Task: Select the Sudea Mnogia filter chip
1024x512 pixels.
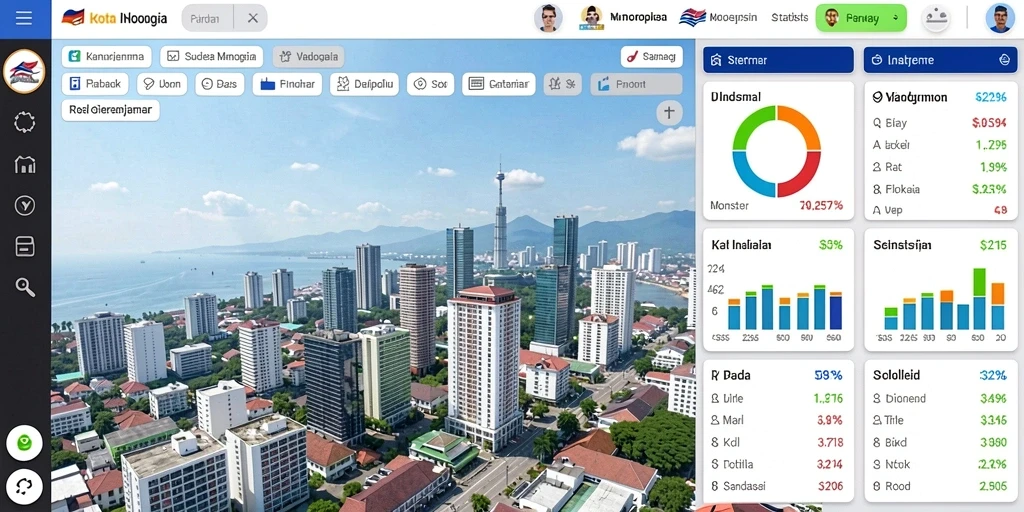Action: click(211, 57)
